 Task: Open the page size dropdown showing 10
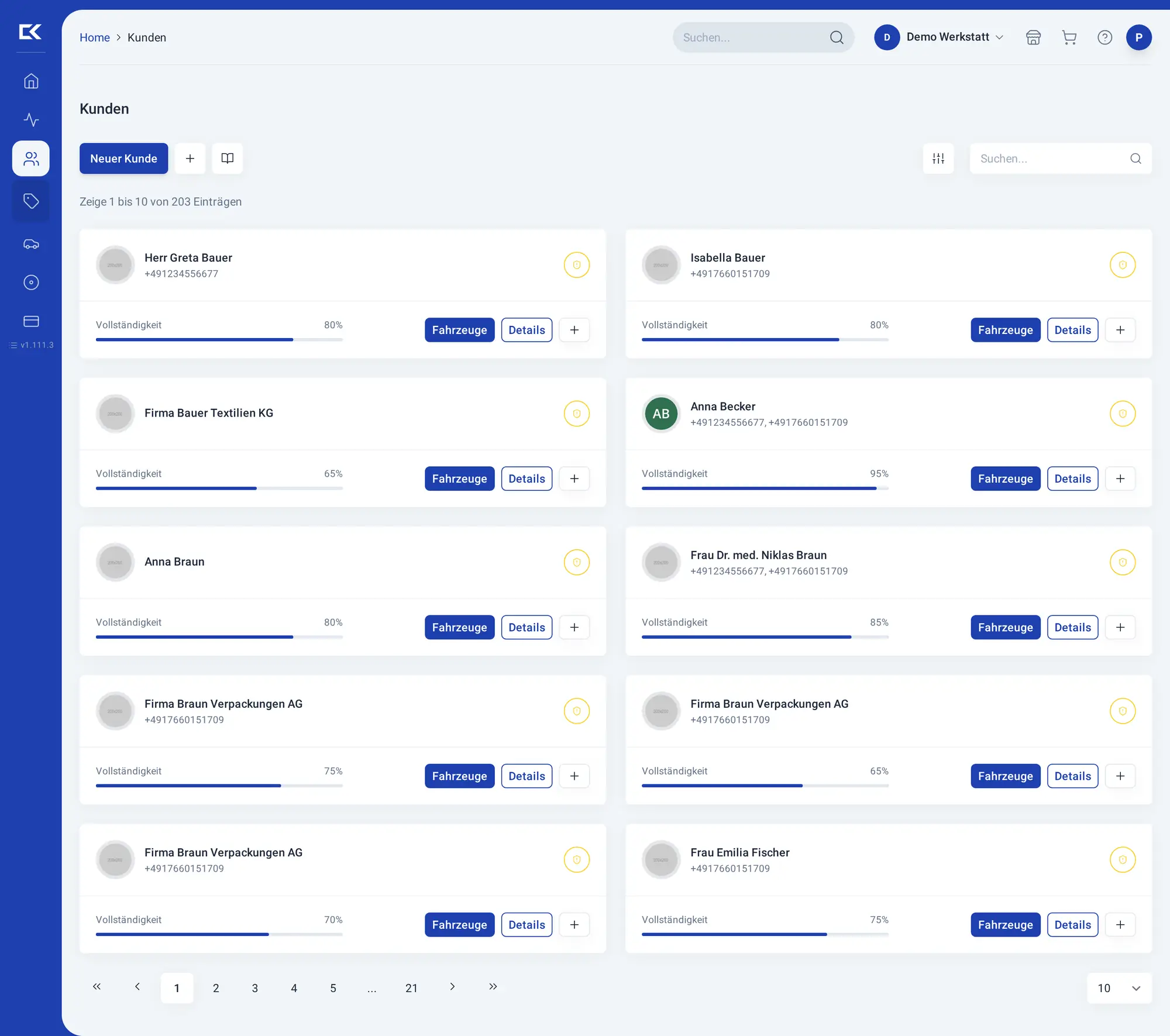[1119, 988]
